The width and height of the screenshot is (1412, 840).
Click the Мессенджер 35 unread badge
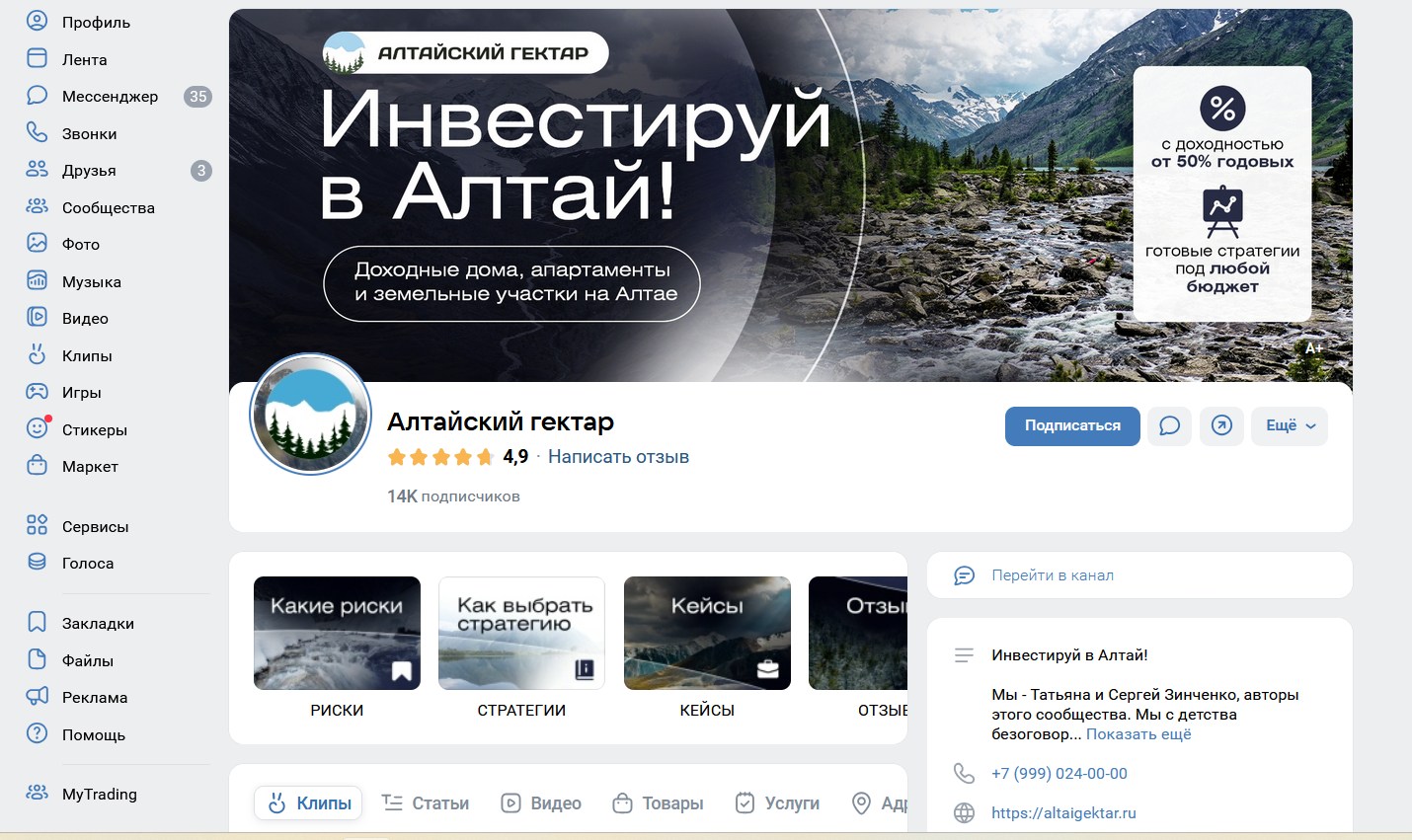click(198, 97)
